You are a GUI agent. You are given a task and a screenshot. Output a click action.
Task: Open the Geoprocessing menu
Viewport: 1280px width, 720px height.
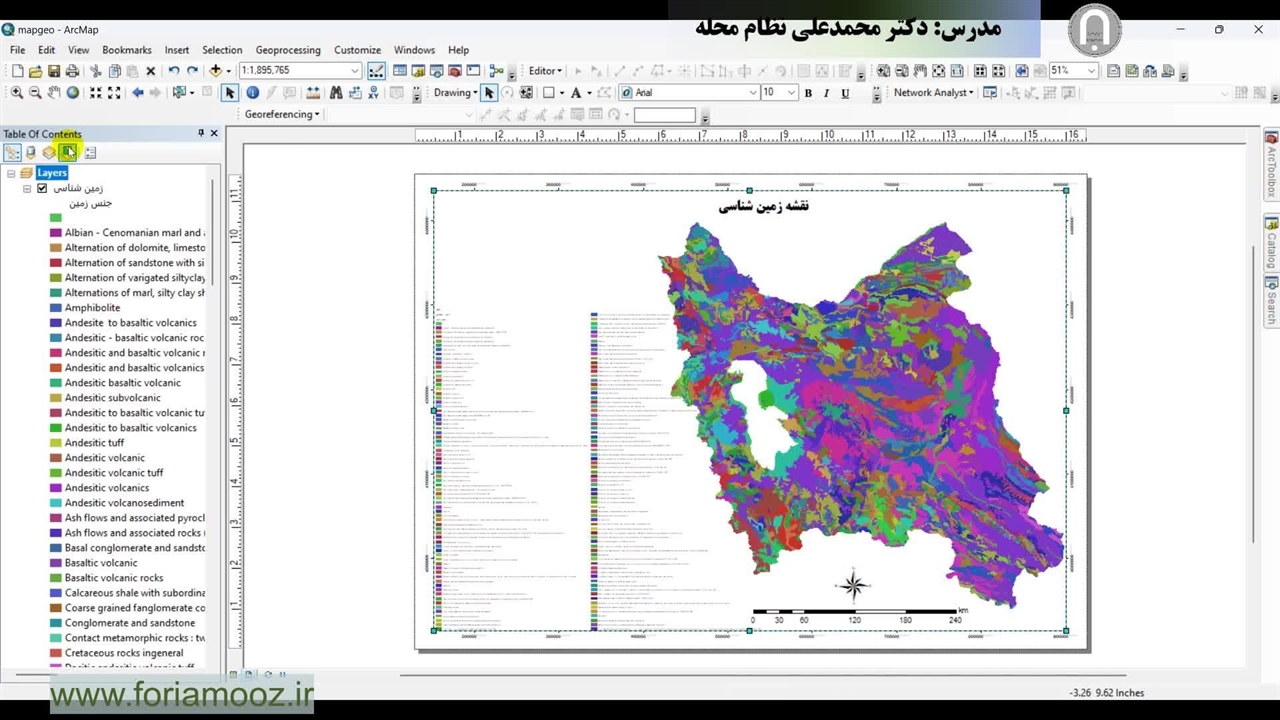(288, 50)
